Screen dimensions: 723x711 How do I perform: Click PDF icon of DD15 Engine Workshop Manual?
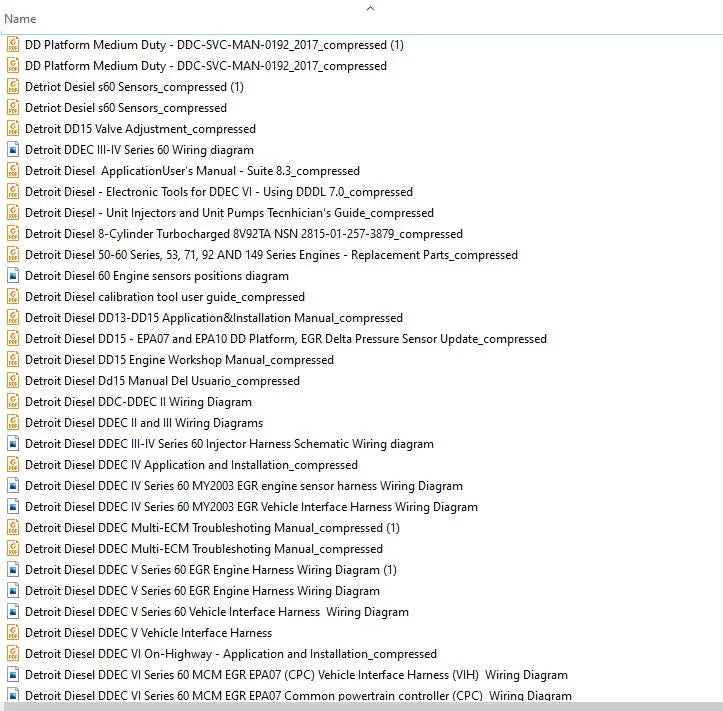click(13, 360)
